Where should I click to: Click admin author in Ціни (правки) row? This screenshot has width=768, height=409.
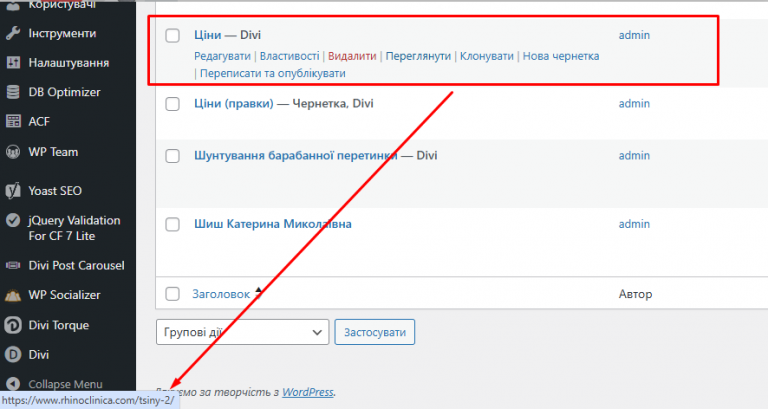pyautogui.click(x=634, y=104)
